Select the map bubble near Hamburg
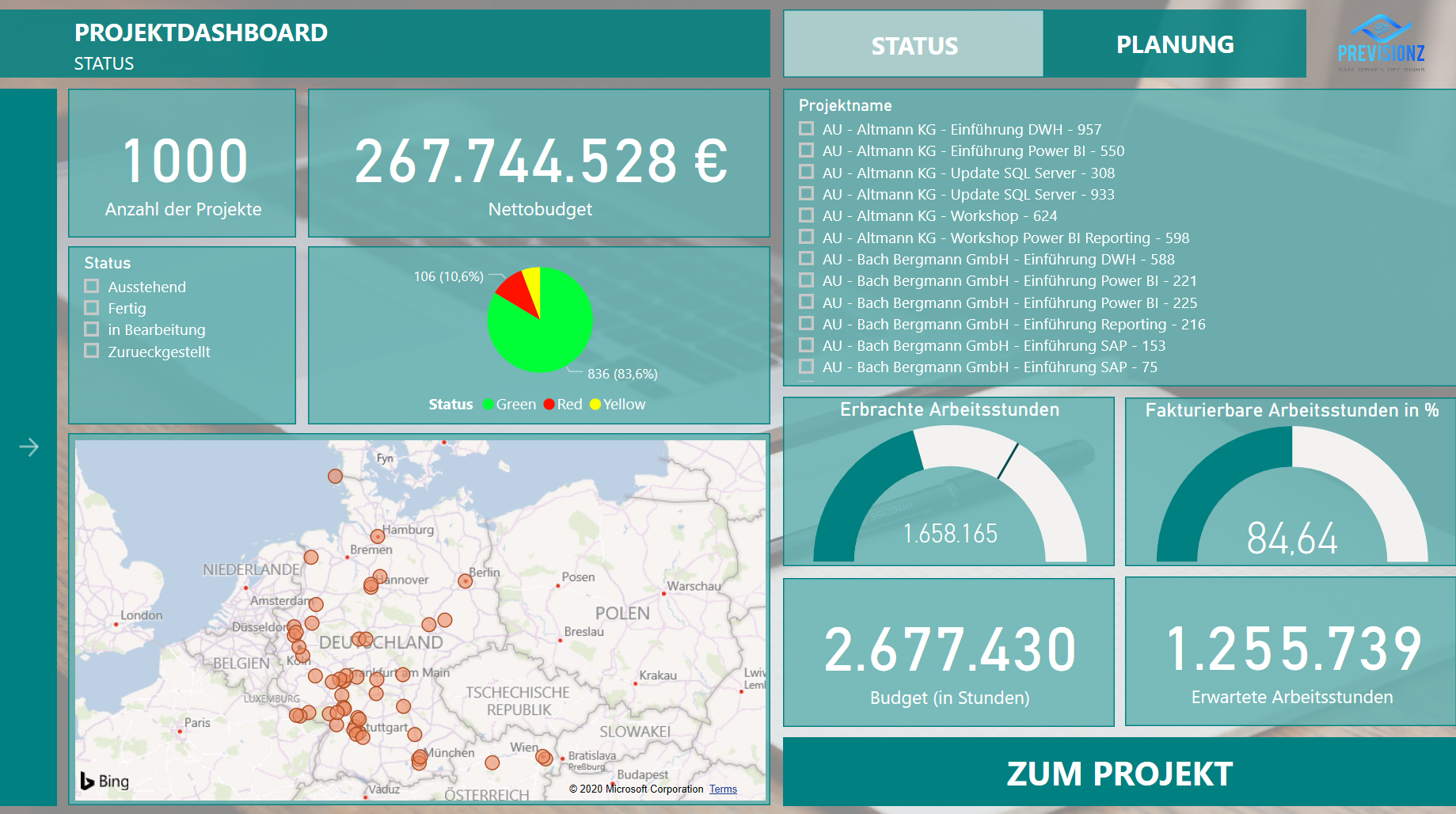1456x814 pixels. pyautogui.click(x=378, y=536)
